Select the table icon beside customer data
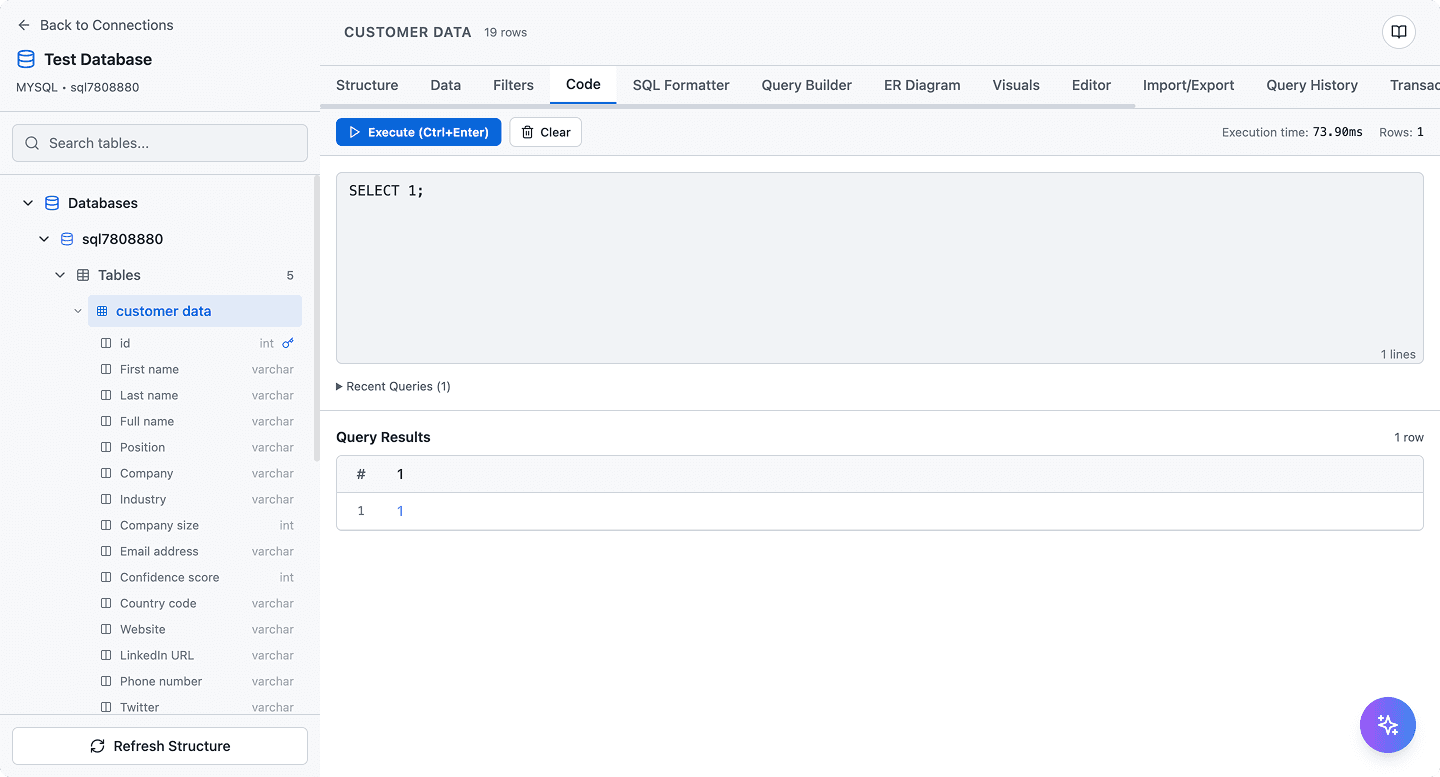 point(101,310)
